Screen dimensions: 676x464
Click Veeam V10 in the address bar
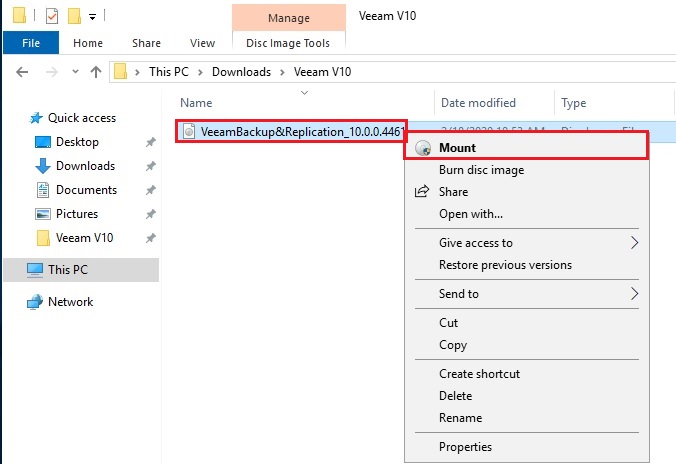[322, 72]
